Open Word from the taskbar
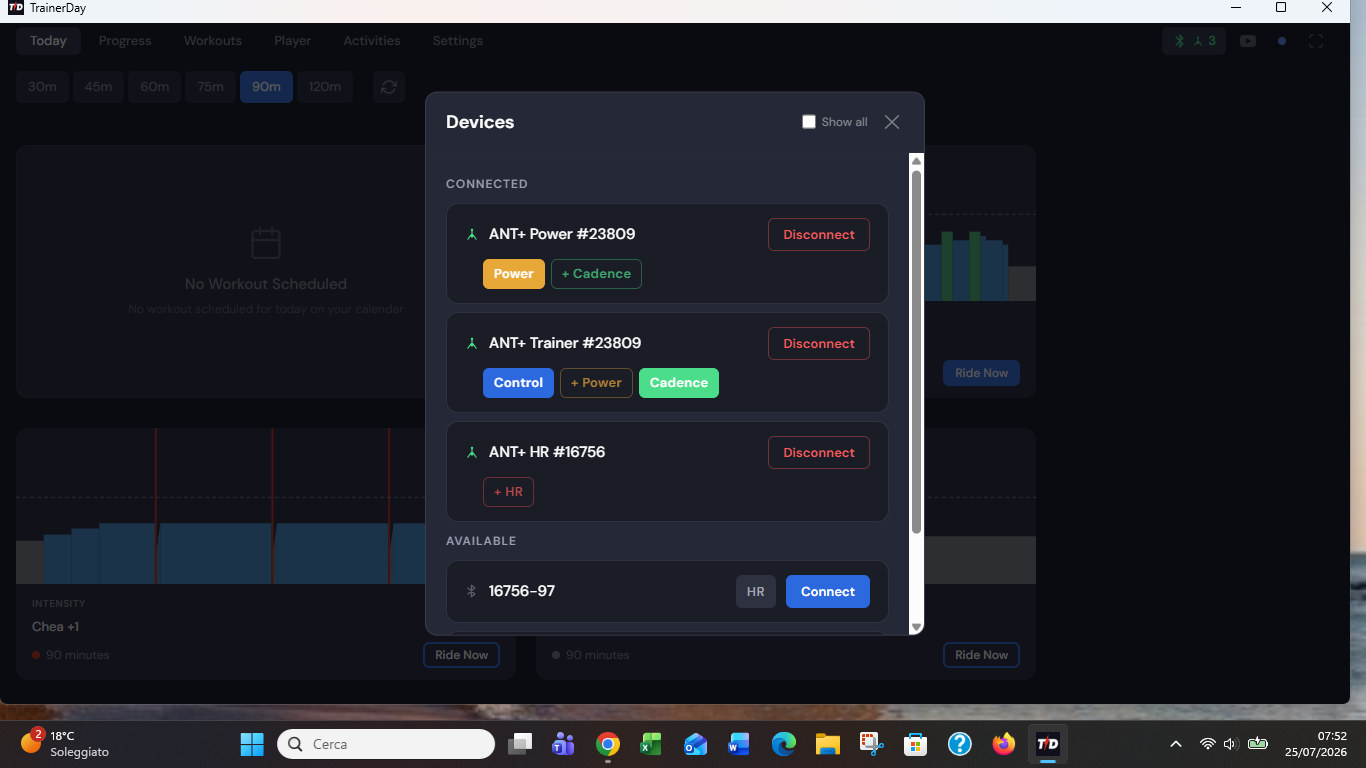Image resolution: width=1366 pixels, height=768 pixels. [x=739, y=744]
